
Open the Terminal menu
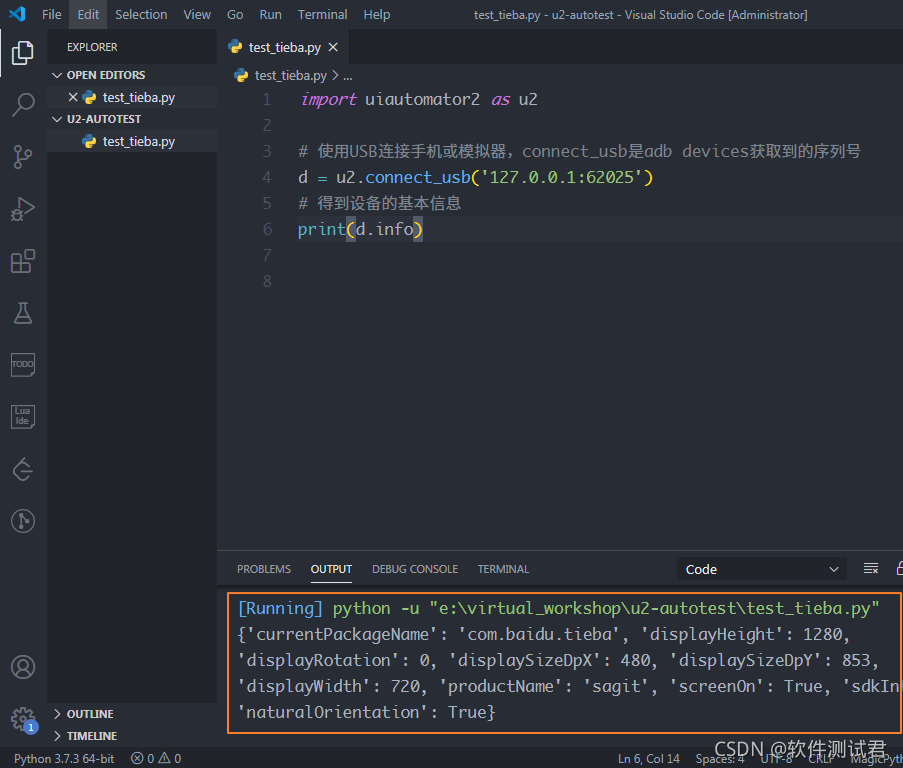point(322,14)
